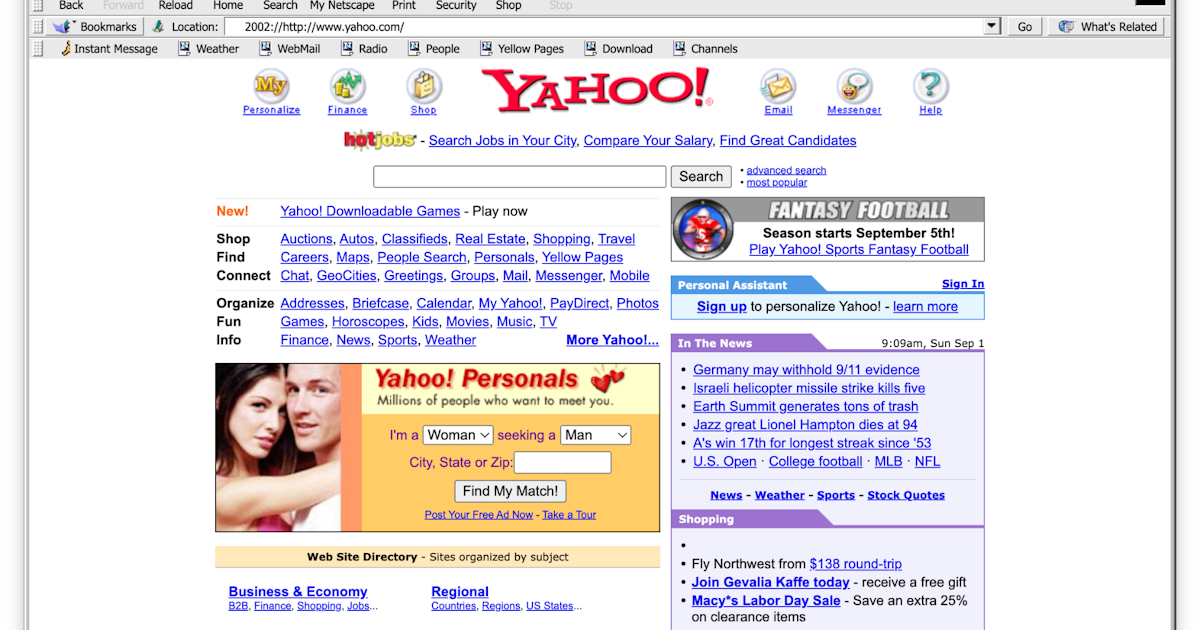Click the More Yahoo!... link
This screenshot has height=630, width=1200.
coord(612,340)
